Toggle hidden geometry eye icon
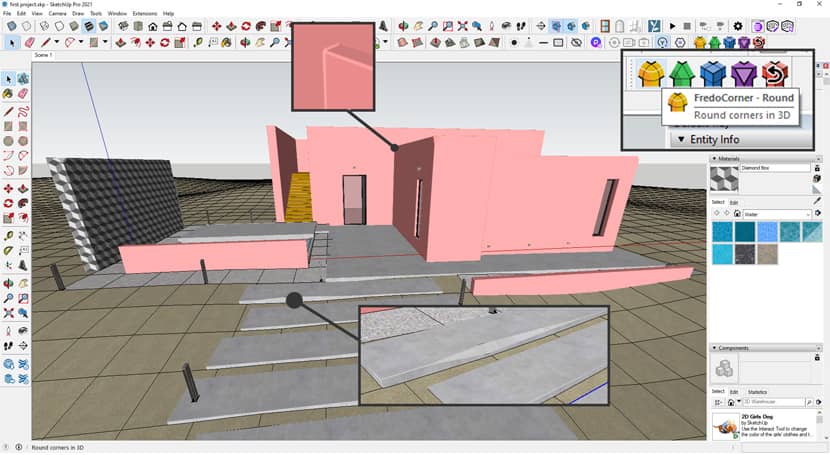 click(x=576, y=42)
